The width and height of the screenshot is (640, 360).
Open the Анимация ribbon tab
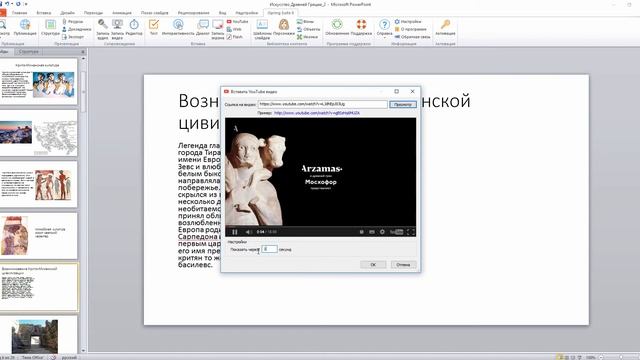point(122,13)
